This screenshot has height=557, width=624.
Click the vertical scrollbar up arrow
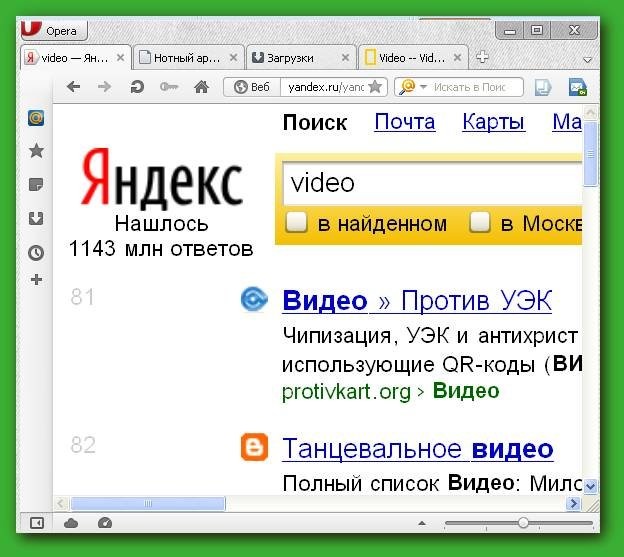click(x=591, y=113)
